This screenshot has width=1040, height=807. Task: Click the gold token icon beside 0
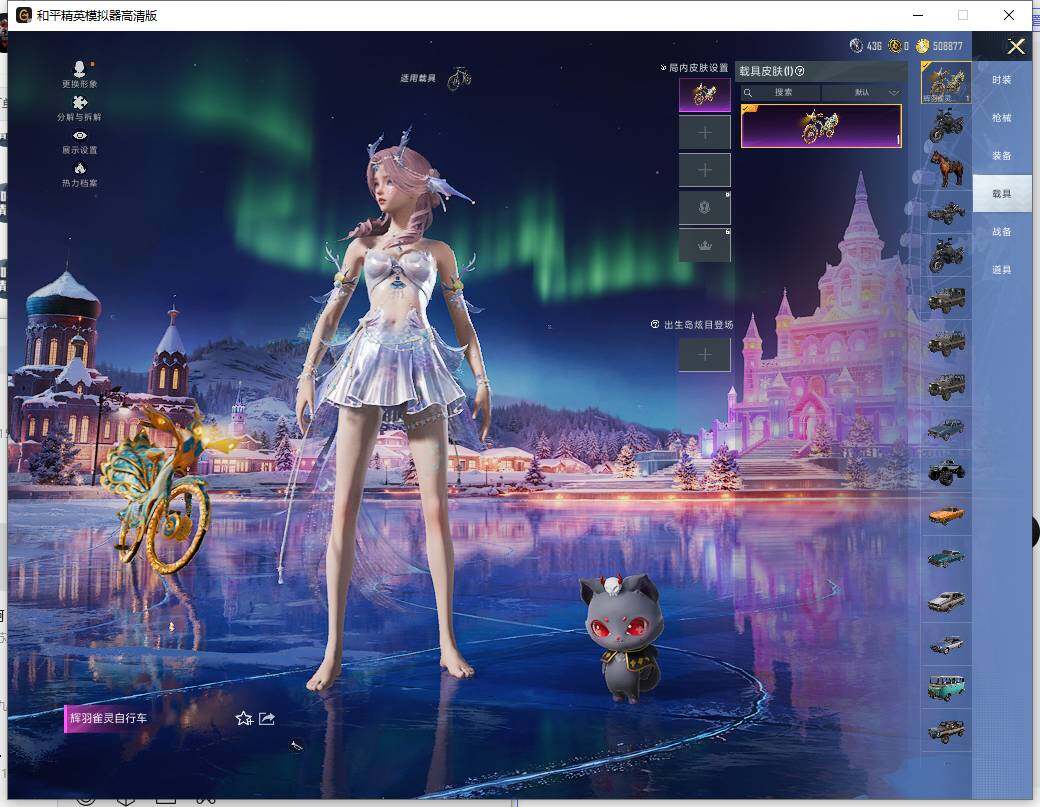(895, 46)
